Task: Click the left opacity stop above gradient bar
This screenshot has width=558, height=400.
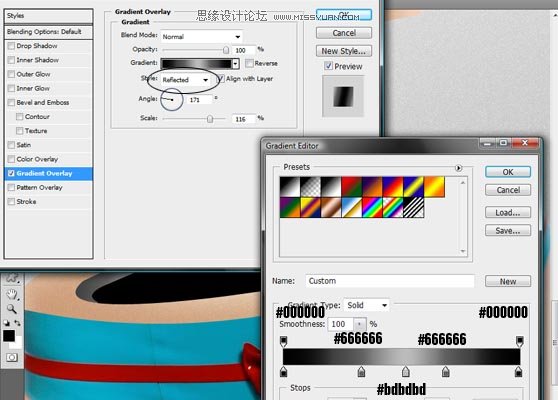Action: point(284,341)
